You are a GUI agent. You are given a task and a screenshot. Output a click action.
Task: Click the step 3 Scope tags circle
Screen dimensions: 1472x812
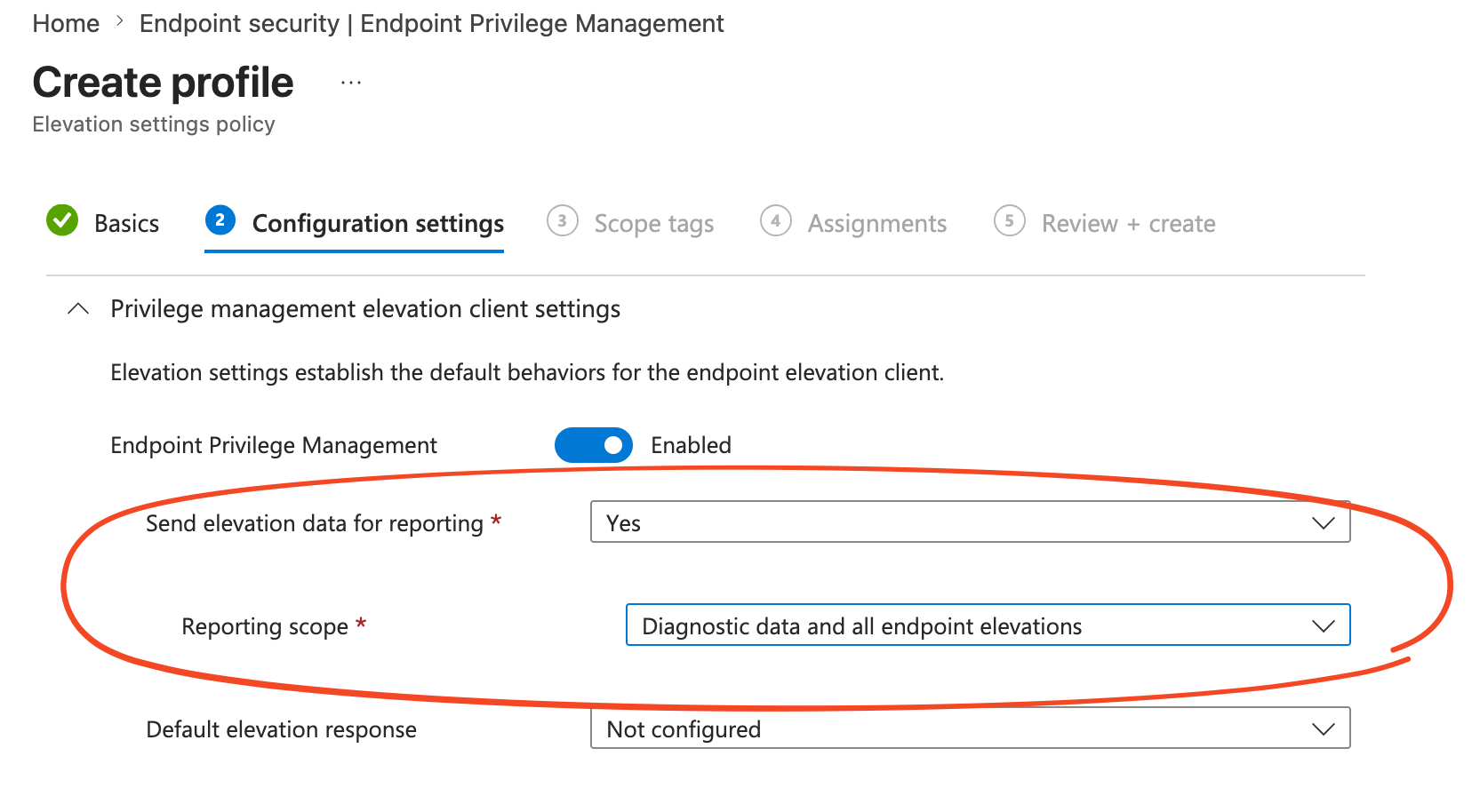click(x=563, y=220)
